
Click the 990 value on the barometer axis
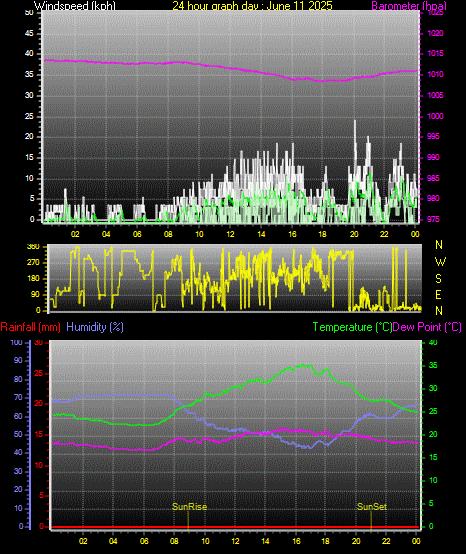433,157
